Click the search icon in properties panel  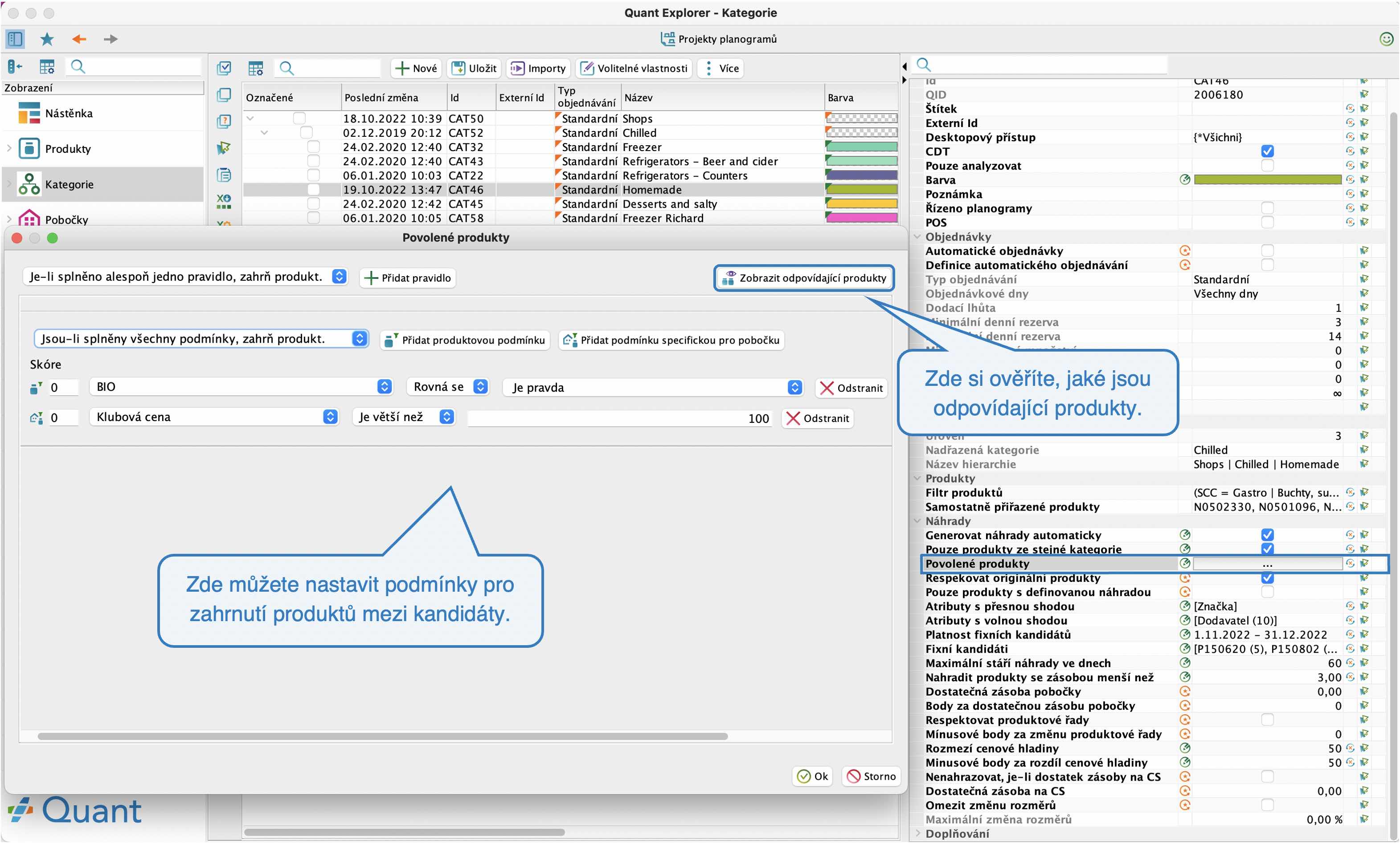[924, 64]
